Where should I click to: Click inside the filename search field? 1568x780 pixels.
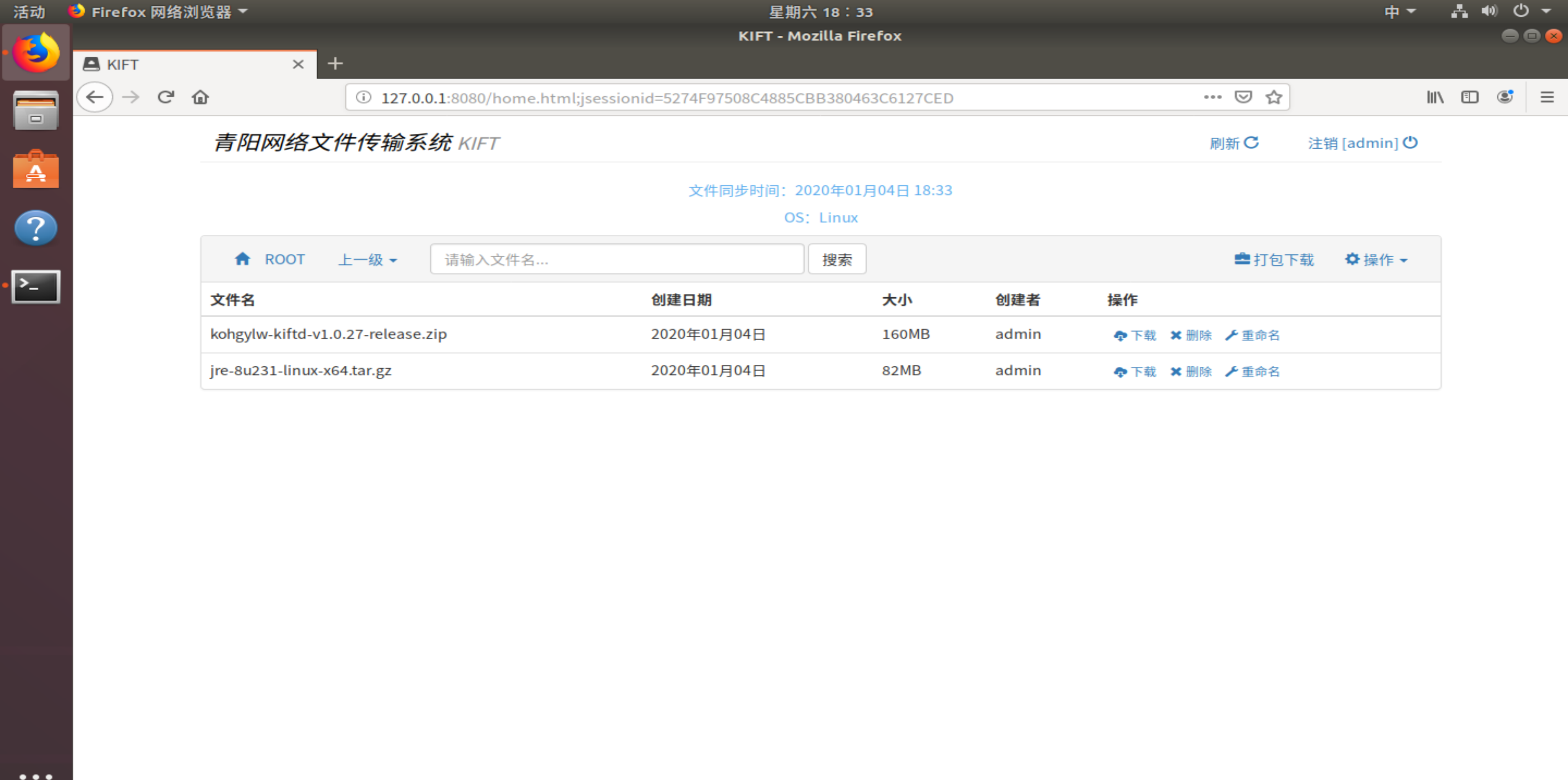pyautogui.click(x=617, y=259)
